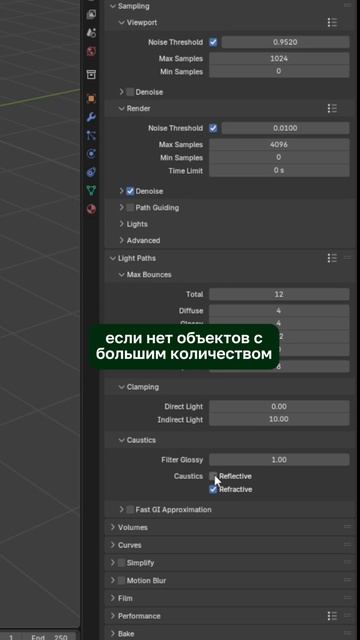Enable Fast GI Approximation checkbox
The height and width of the screenshot is (640, 360).
tap(130, 509)
